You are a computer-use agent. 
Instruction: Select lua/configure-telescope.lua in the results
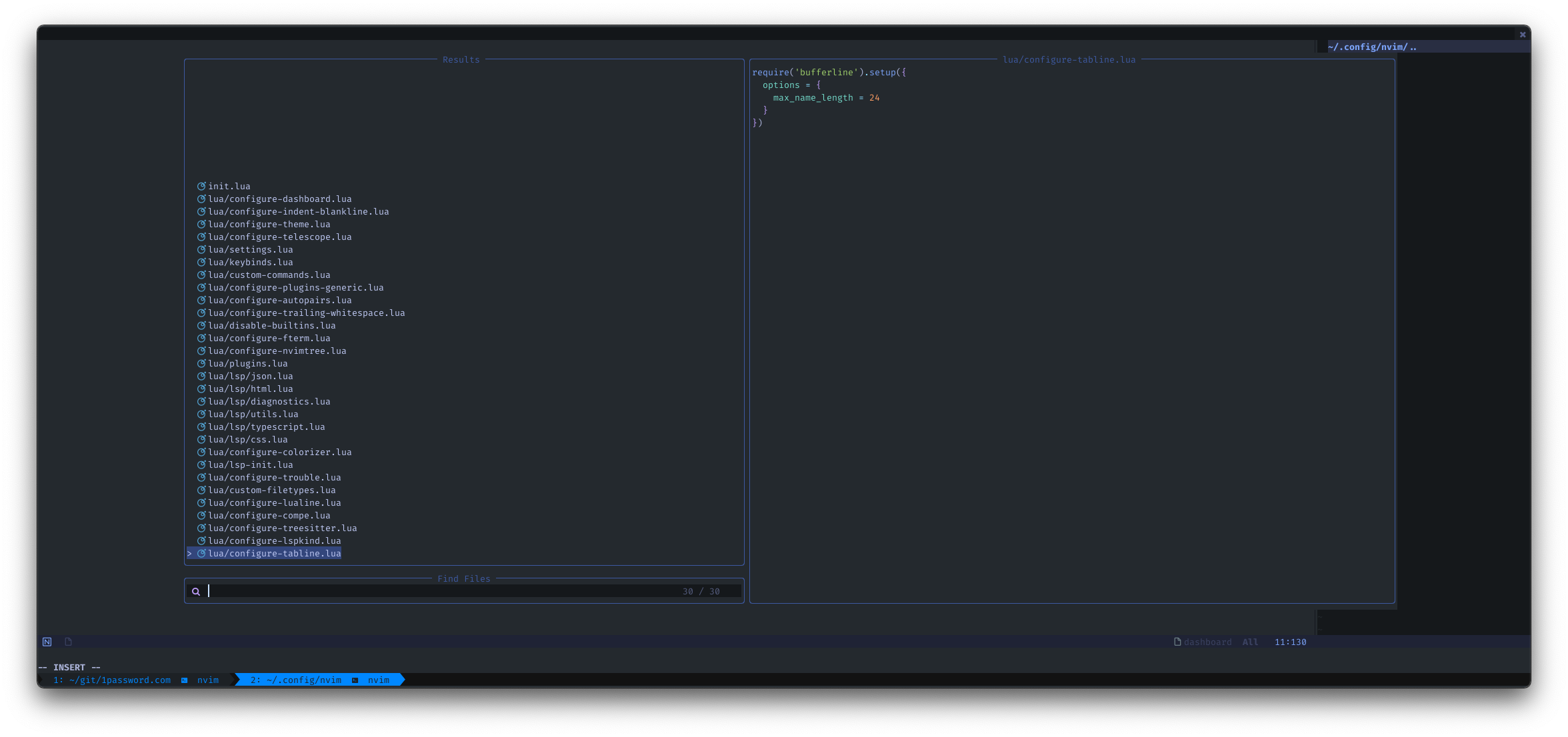[x=279, y=237]
